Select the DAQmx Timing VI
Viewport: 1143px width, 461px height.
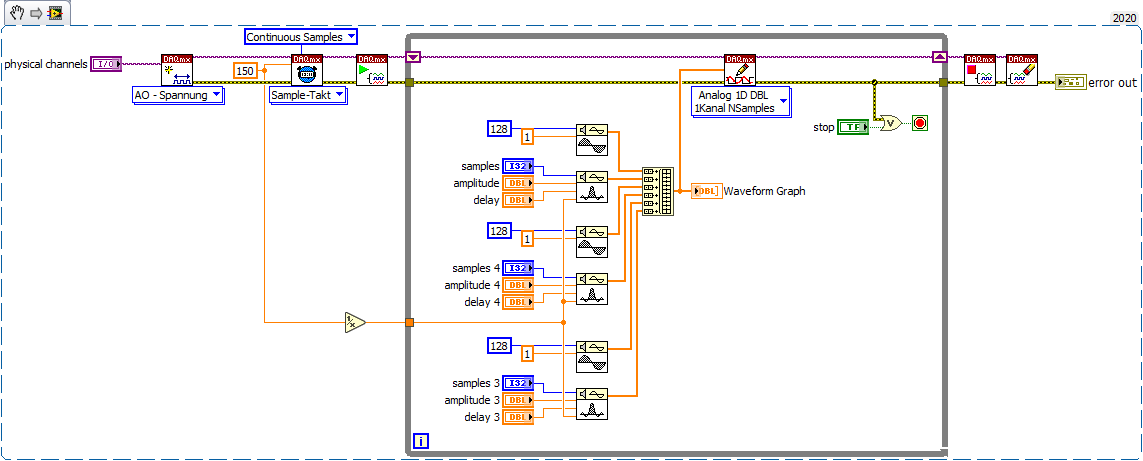tap(307, 70)
